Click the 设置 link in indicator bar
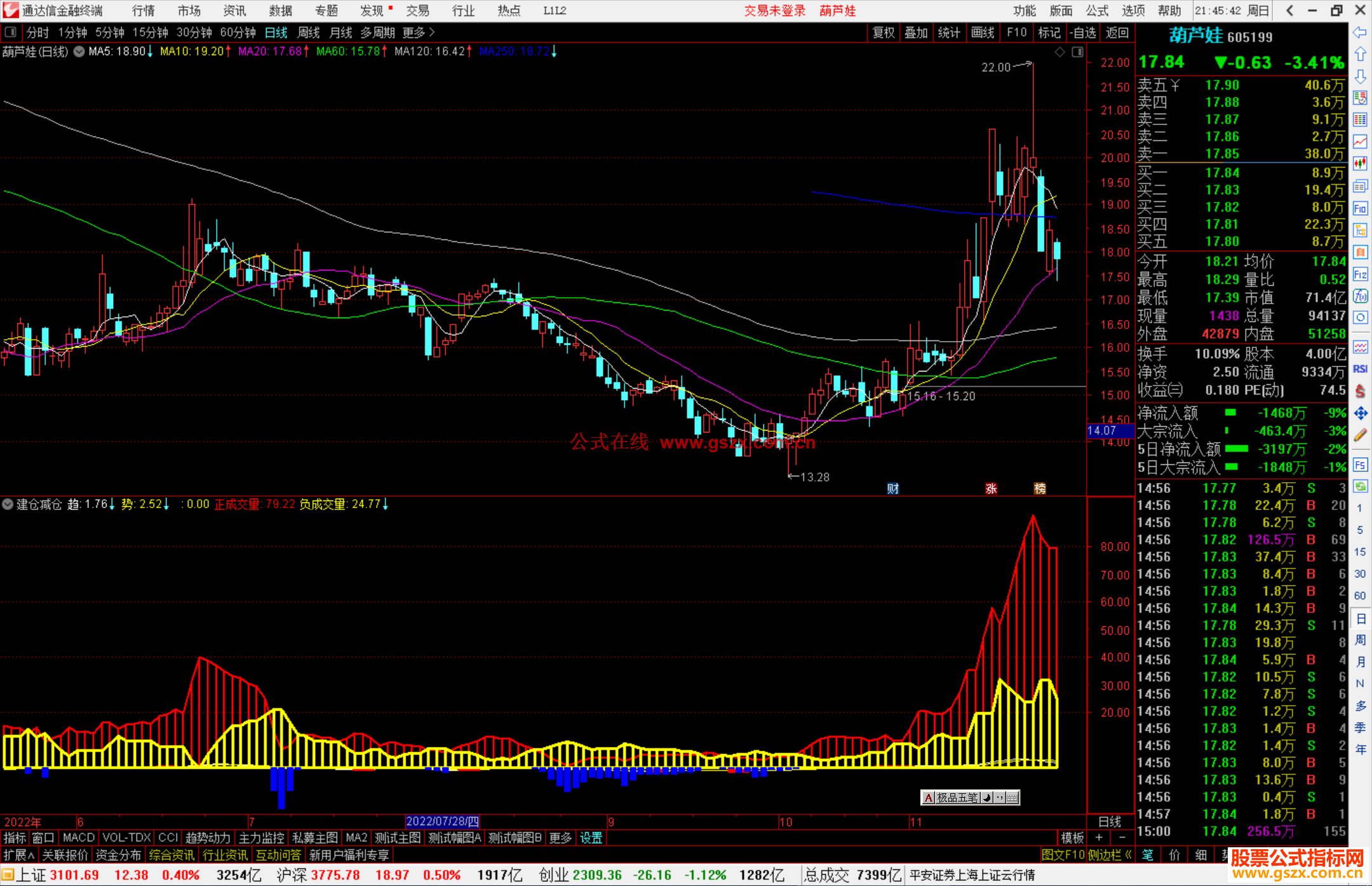 pyautogui.click(x=591, y=838)
